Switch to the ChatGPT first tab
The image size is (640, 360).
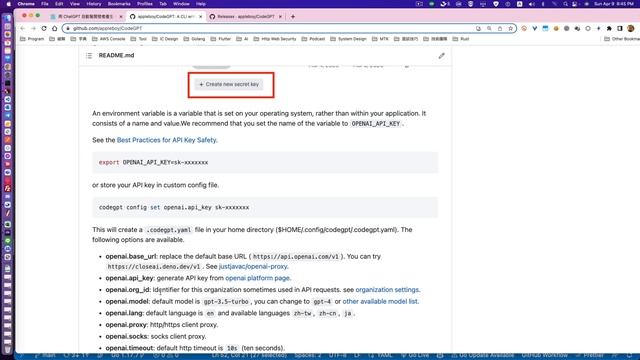tap(86, 17)
